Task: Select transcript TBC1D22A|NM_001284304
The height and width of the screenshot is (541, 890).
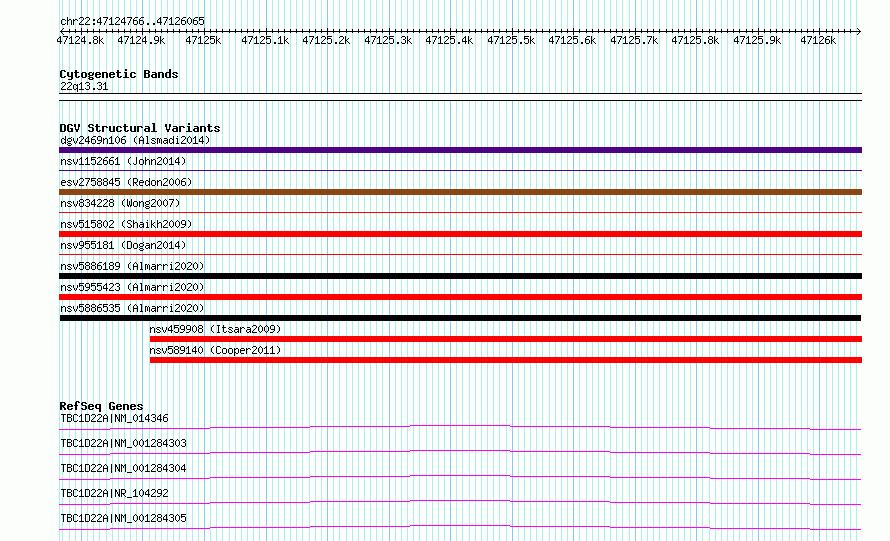Action: pyautogui.click(x=123, y=468)
